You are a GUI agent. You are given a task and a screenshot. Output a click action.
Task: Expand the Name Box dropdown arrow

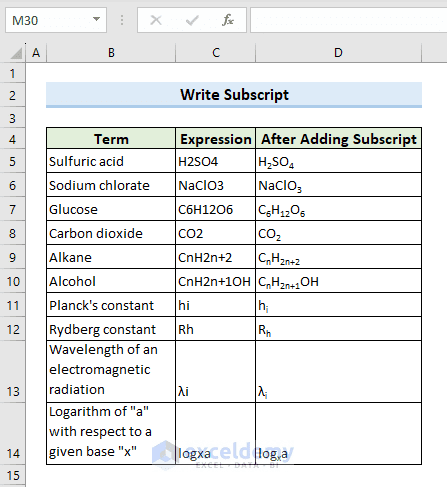(96, 19)
